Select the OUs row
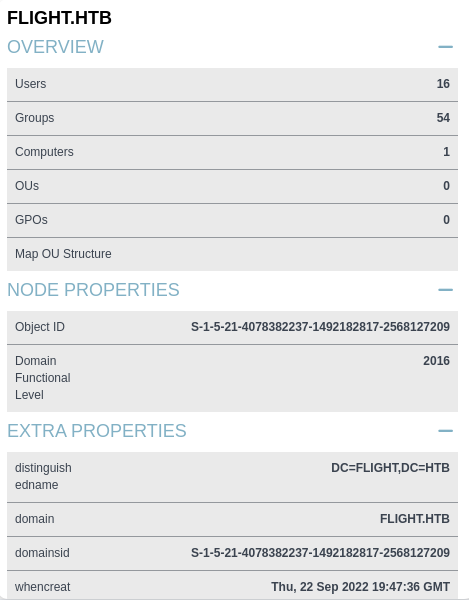Screen dimensions: 469x600 point(232,186)
